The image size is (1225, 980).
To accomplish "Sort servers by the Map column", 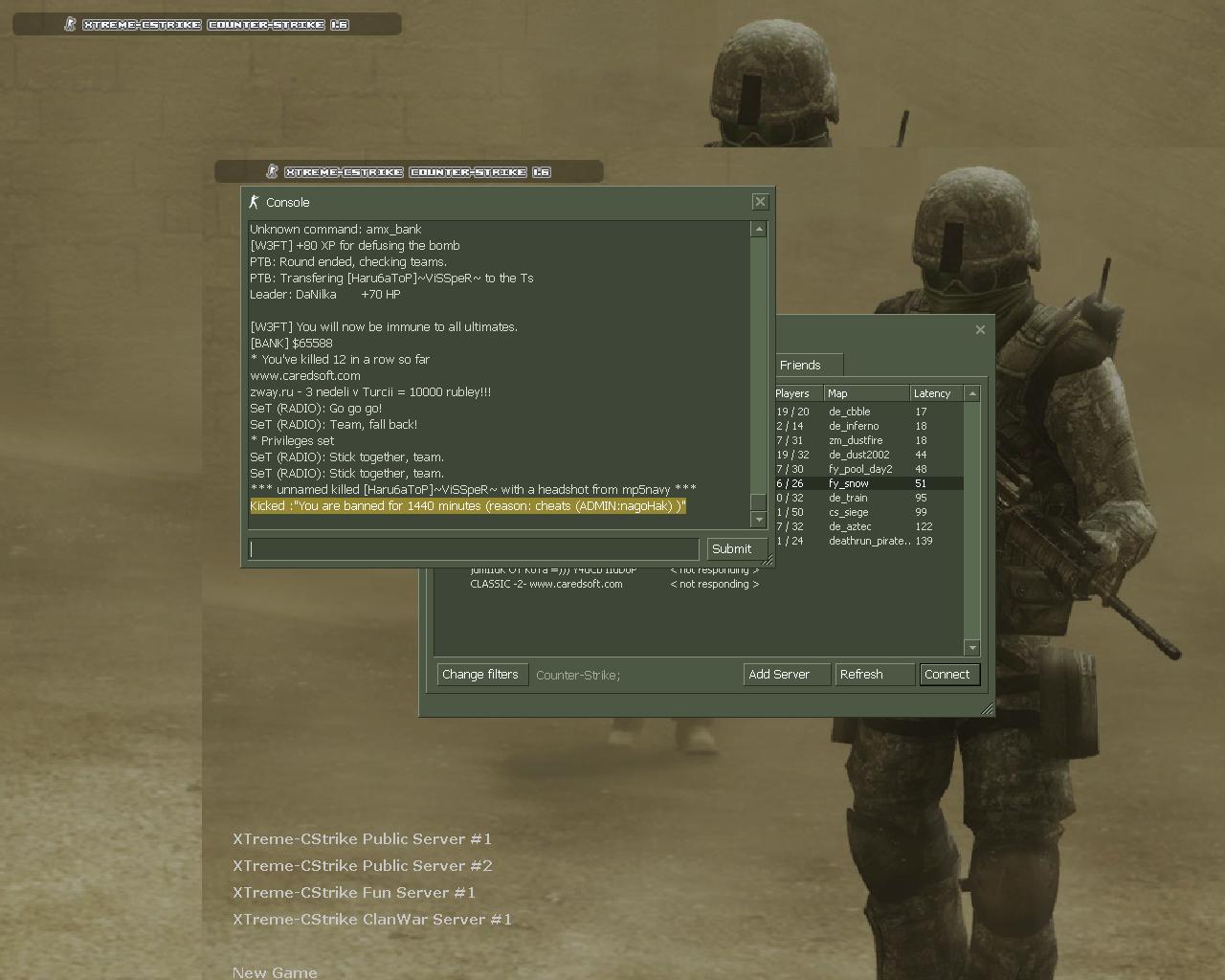I will pyautogui.click(x=866, y=393).
